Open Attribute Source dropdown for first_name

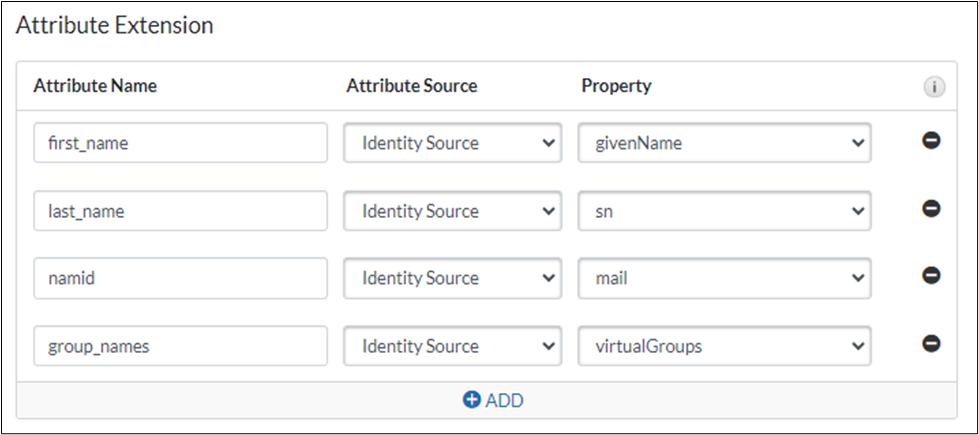451,143
